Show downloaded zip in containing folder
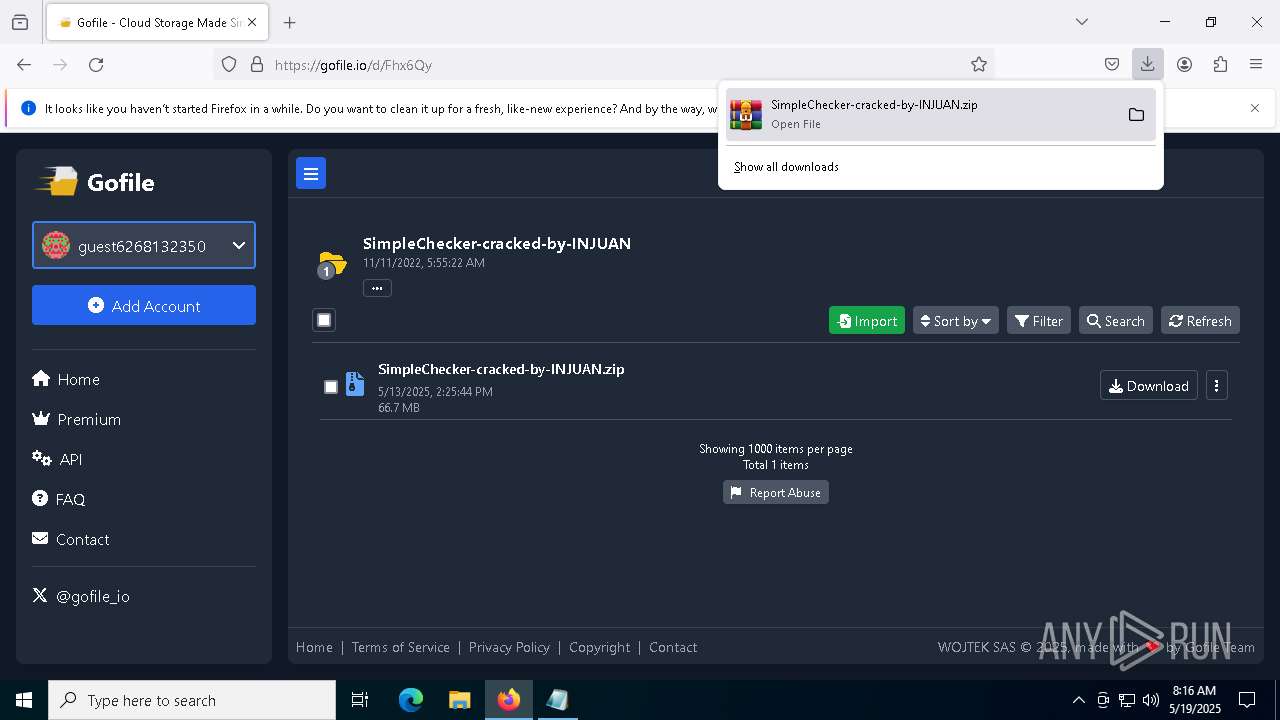This screenshot has height=720, width=1280. pos(1136,115)
